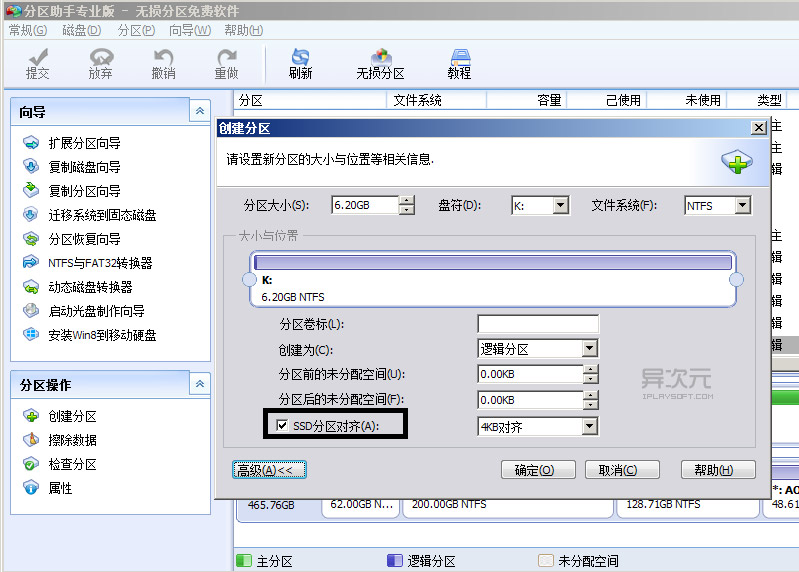Open the 分区(P) menu
This screenshot has height=572, width=799.
pos(136,31)
